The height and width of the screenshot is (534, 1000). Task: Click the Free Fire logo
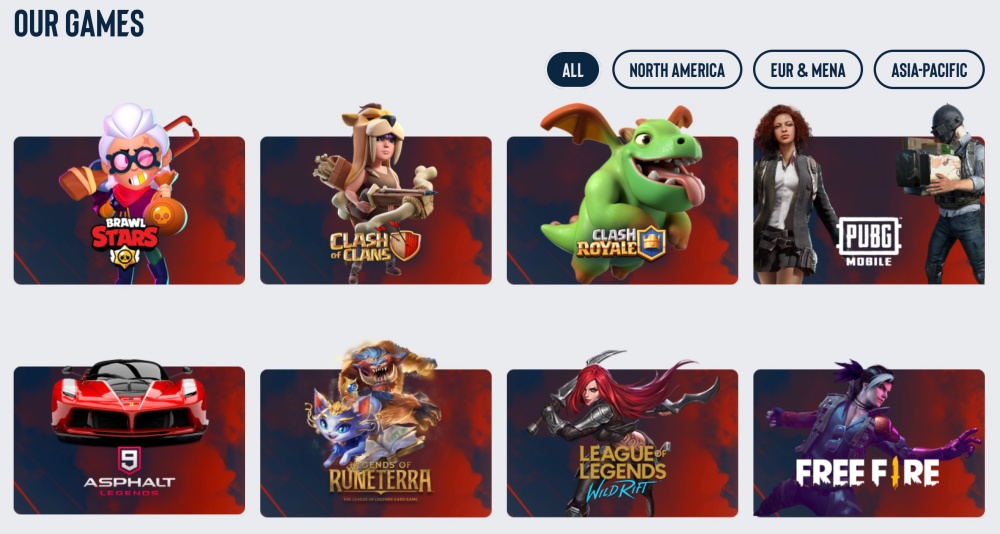[x=867, y=473]
